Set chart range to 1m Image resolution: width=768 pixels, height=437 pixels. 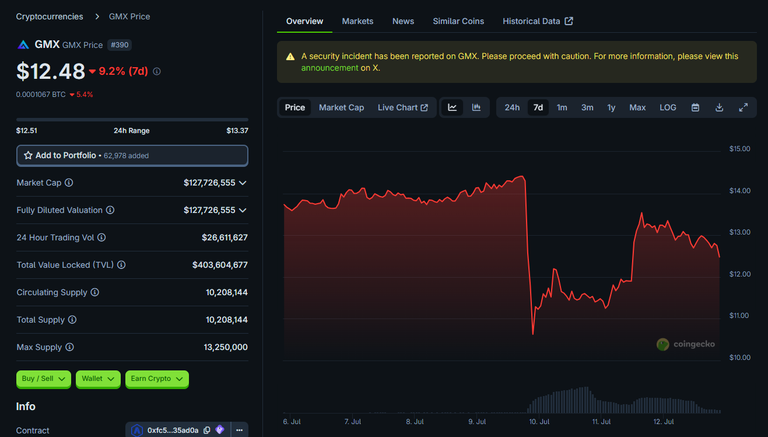click(562, 108)
